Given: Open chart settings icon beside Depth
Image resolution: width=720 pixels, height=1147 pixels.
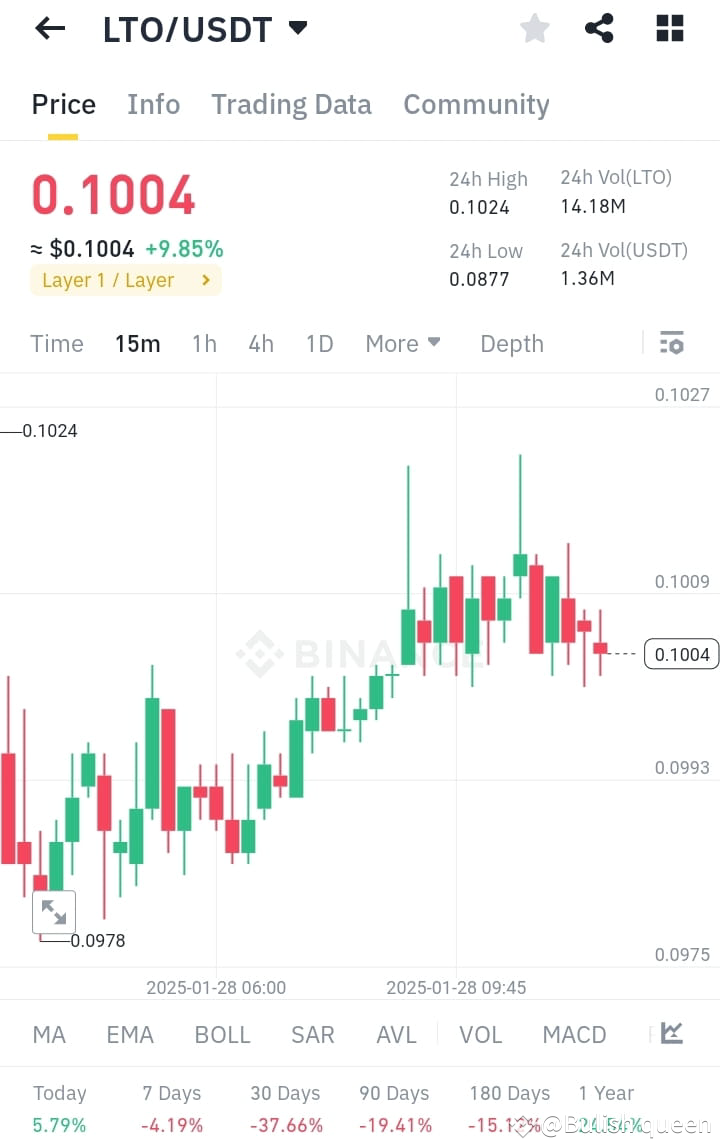Looking at the screenshot, I should (671, 343).
